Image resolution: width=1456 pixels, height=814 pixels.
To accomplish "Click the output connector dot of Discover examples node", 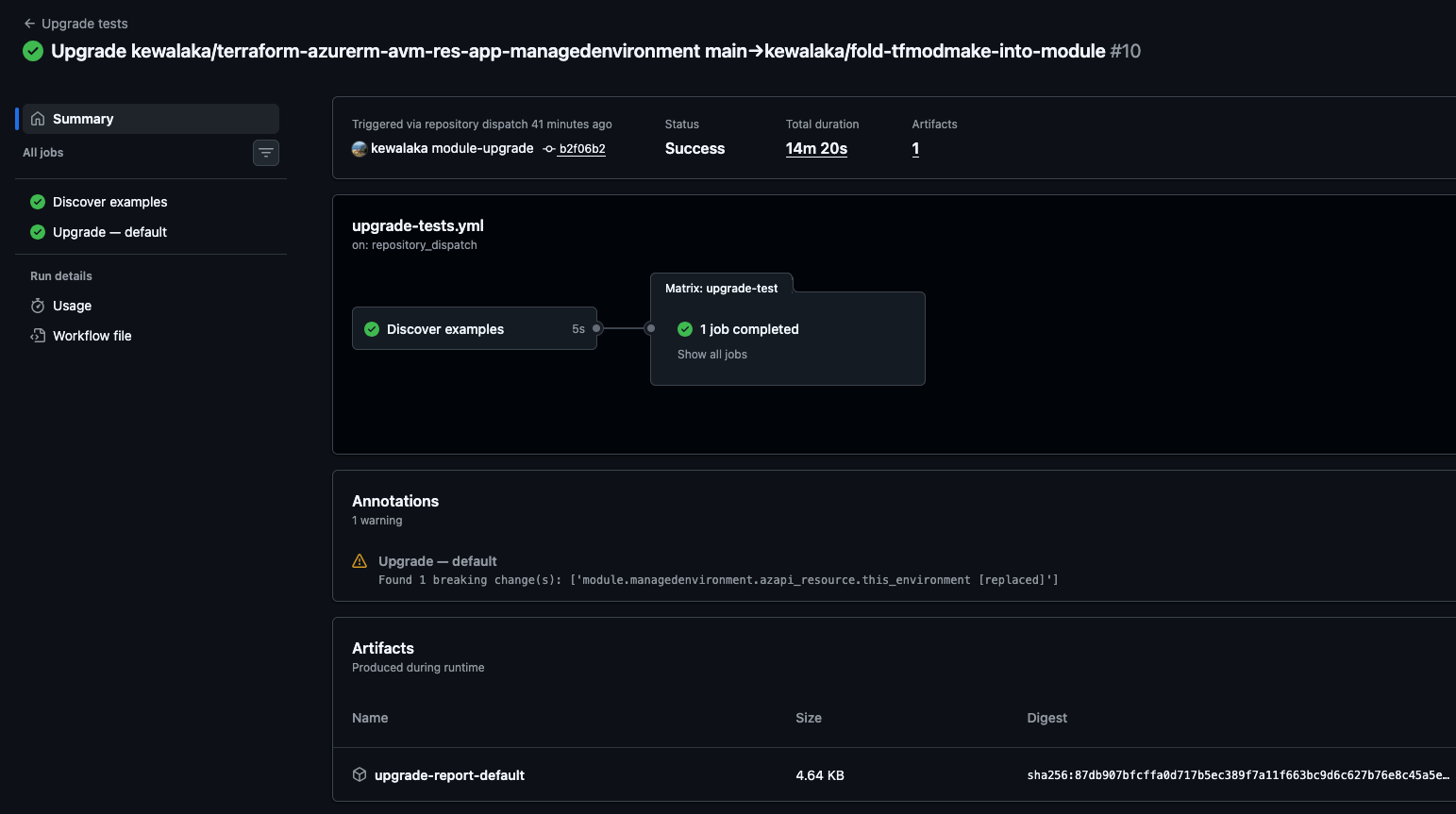I will pos(597,328).
